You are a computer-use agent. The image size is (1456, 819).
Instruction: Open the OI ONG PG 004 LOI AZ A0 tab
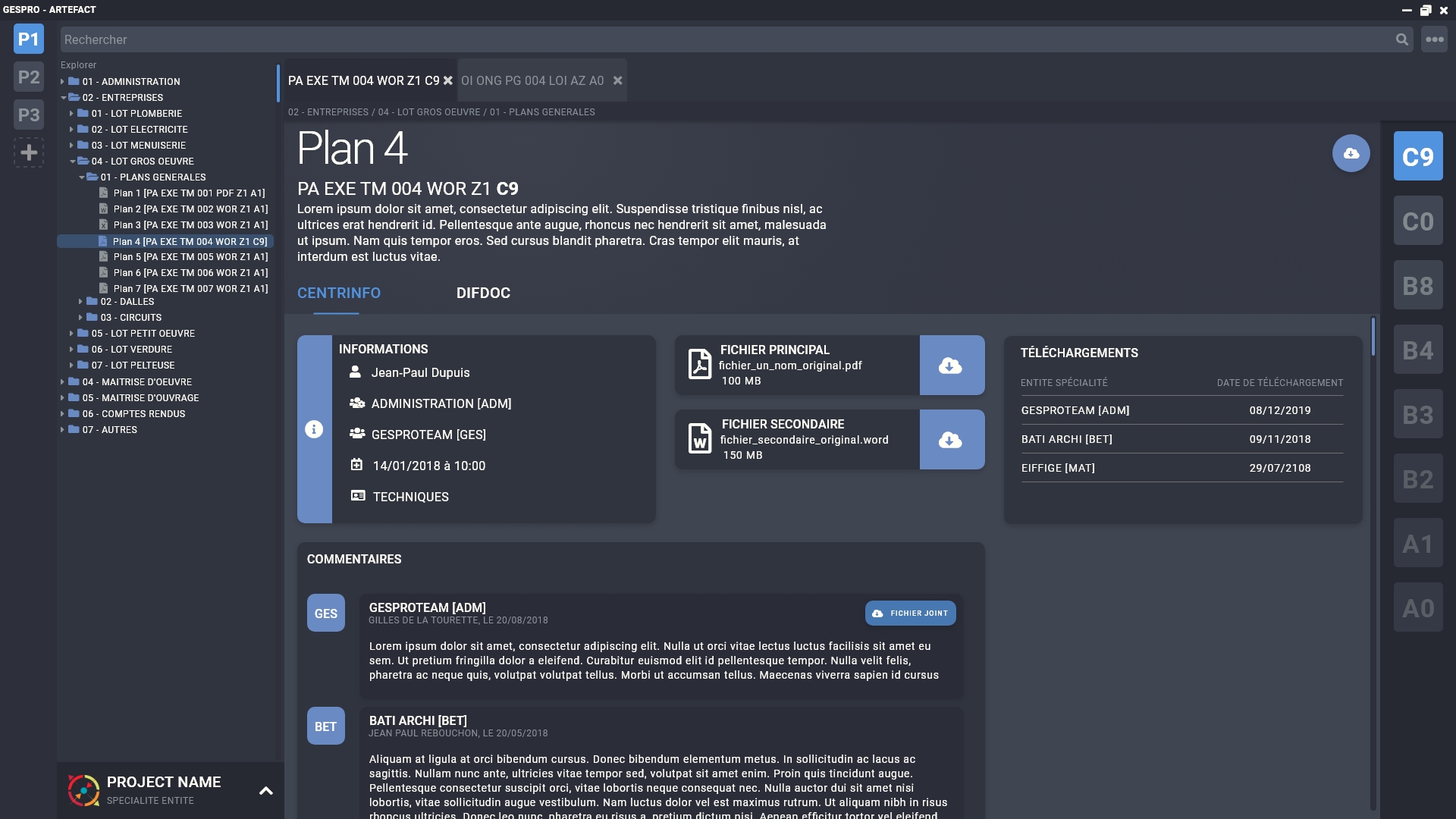[532, 80]
